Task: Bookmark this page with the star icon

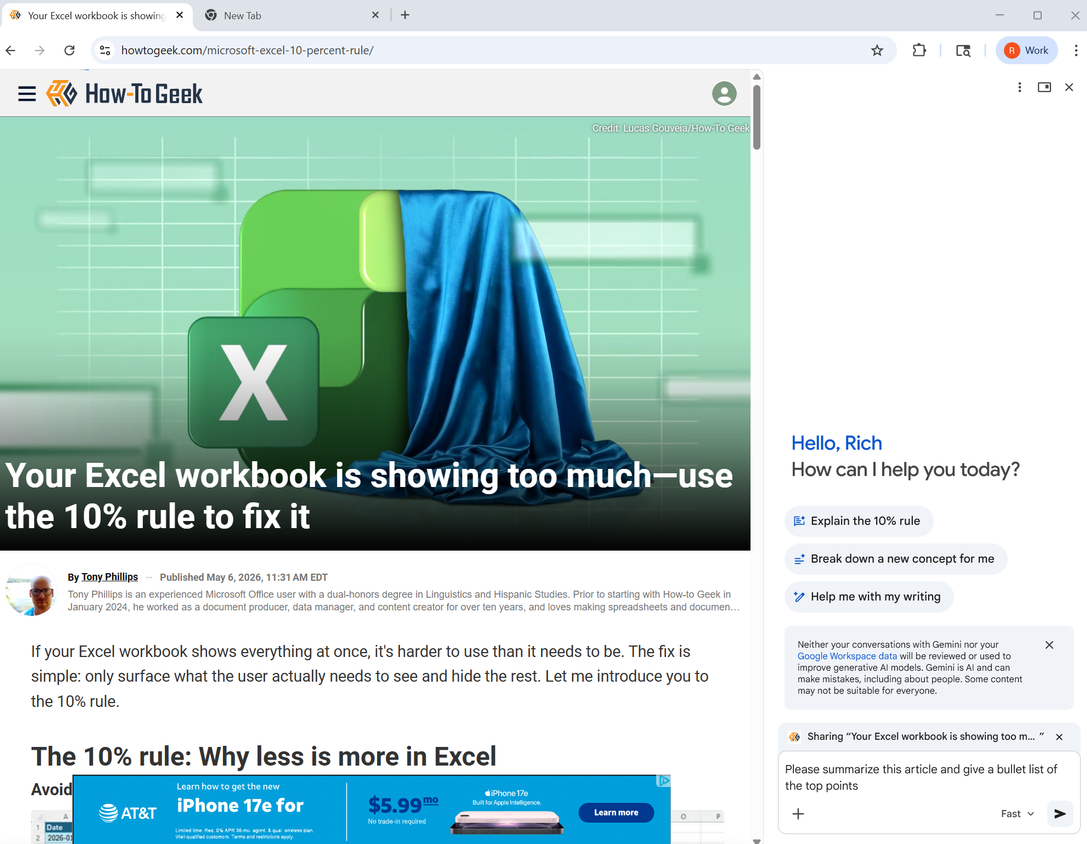Action: (877, 50)
